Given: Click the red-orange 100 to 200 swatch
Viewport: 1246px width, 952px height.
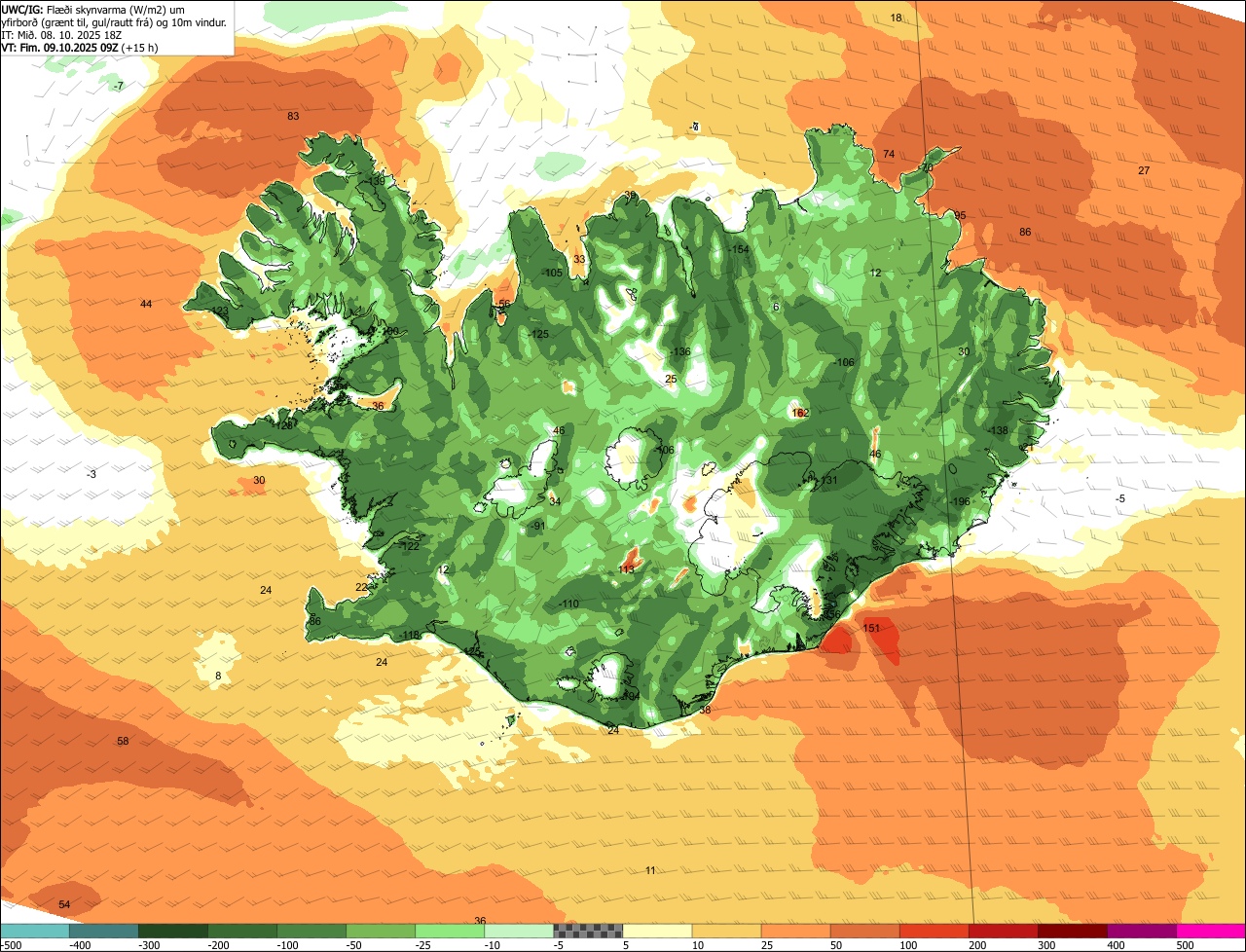Looking at the screenshot, I should [934, 931].
